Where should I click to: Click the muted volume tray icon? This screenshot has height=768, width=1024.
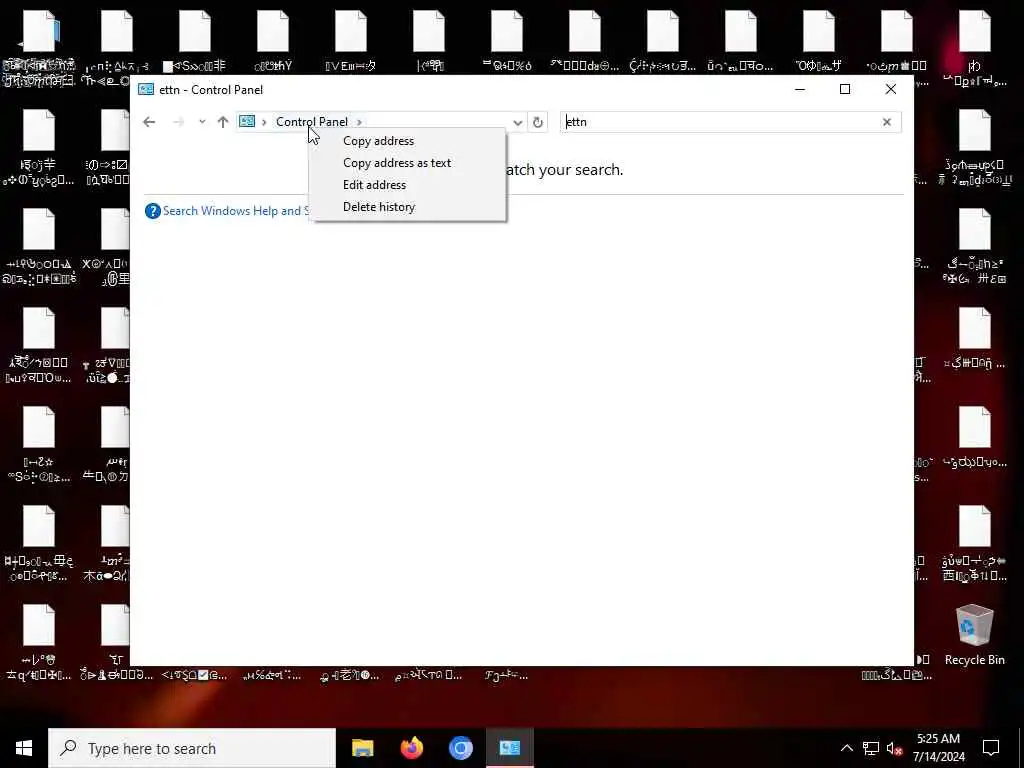coord(895,748)
